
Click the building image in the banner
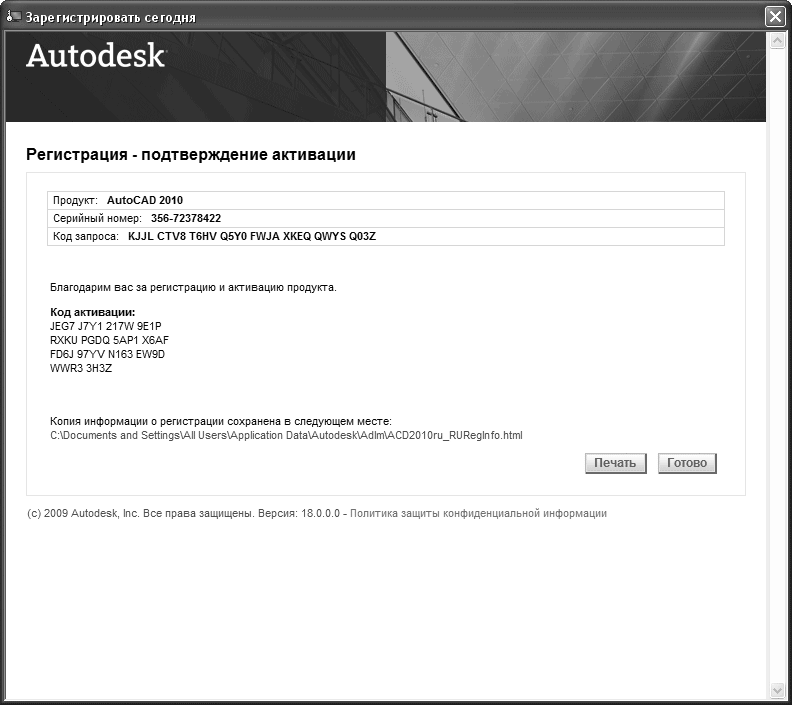575,76
